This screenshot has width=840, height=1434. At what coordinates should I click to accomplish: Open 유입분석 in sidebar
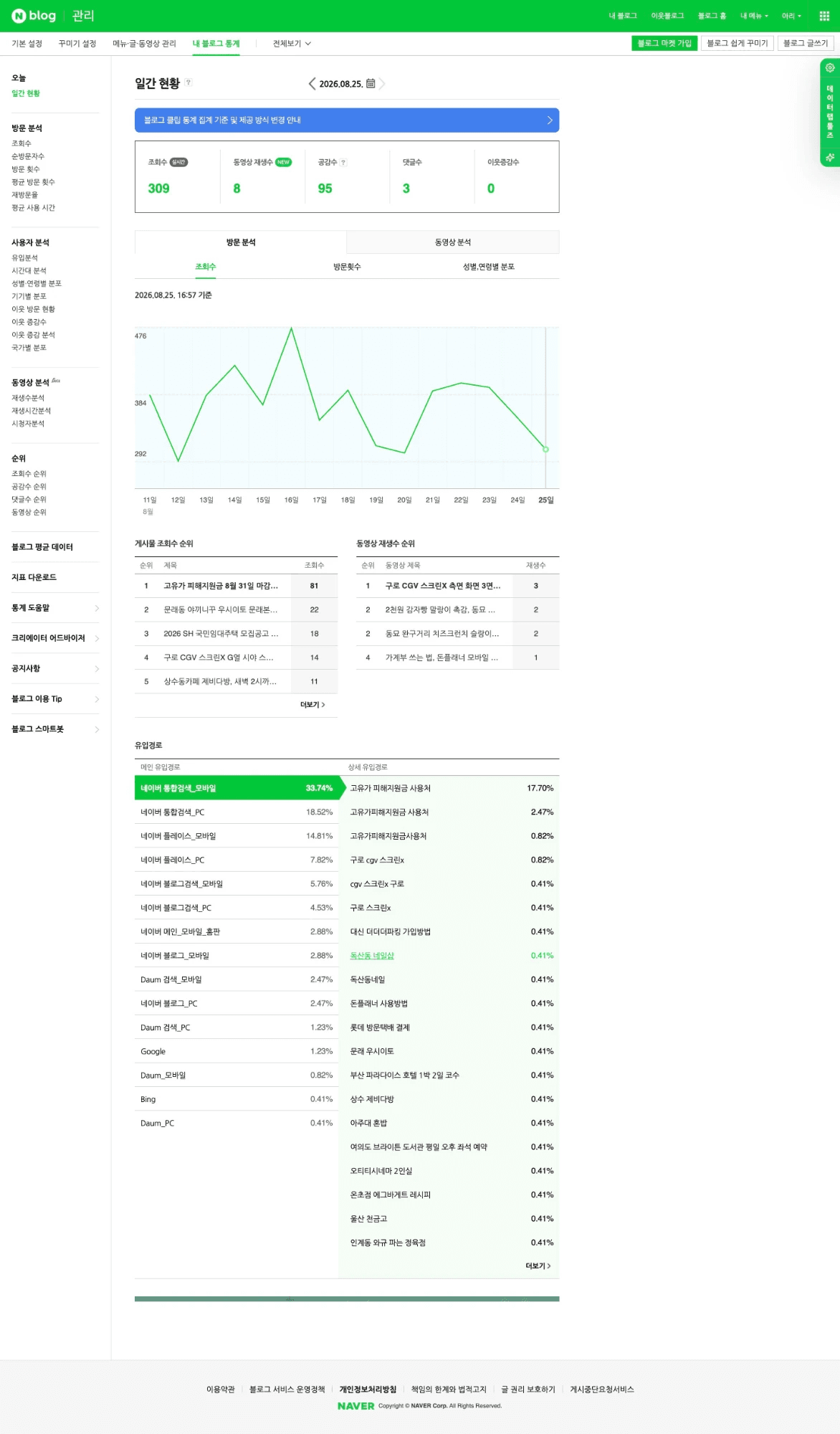pyautogui.click(x=24, y=258)
